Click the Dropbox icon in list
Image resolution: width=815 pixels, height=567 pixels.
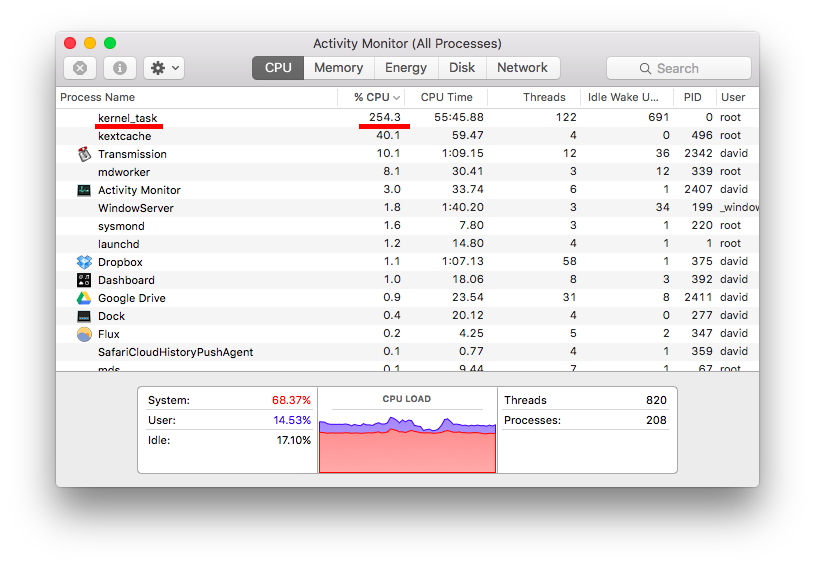[84, 262]
